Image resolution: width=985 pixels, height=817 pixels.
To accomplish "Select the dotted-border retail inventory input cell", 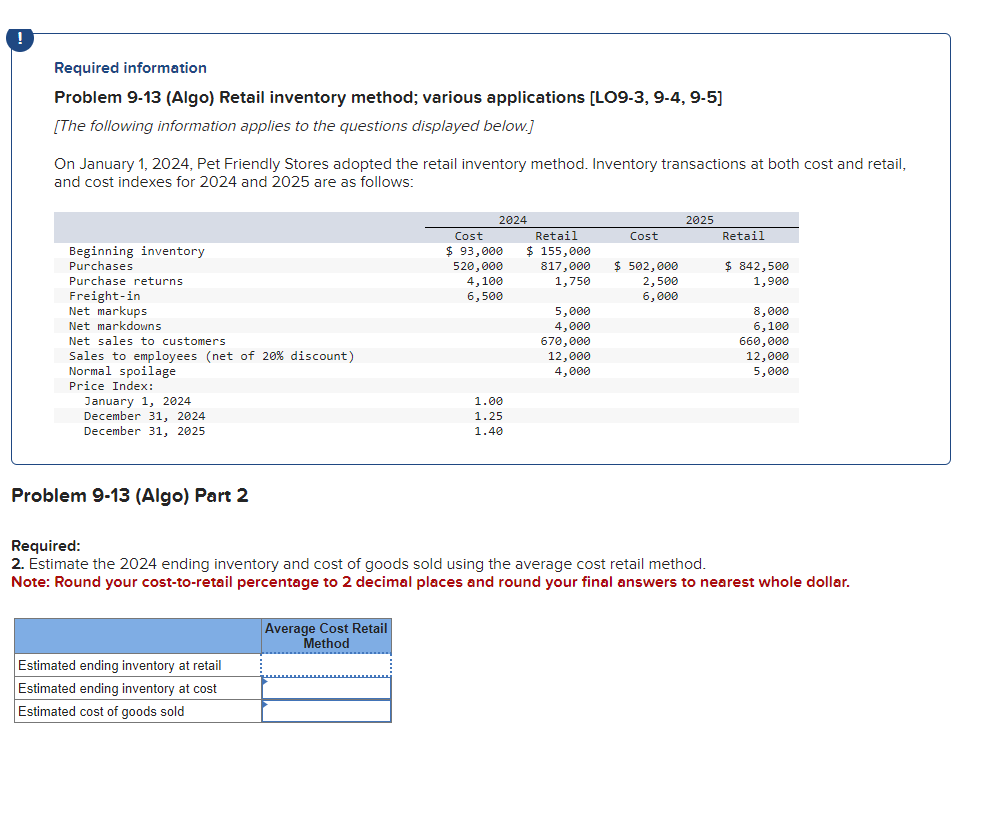I will [x=325, y=664].
